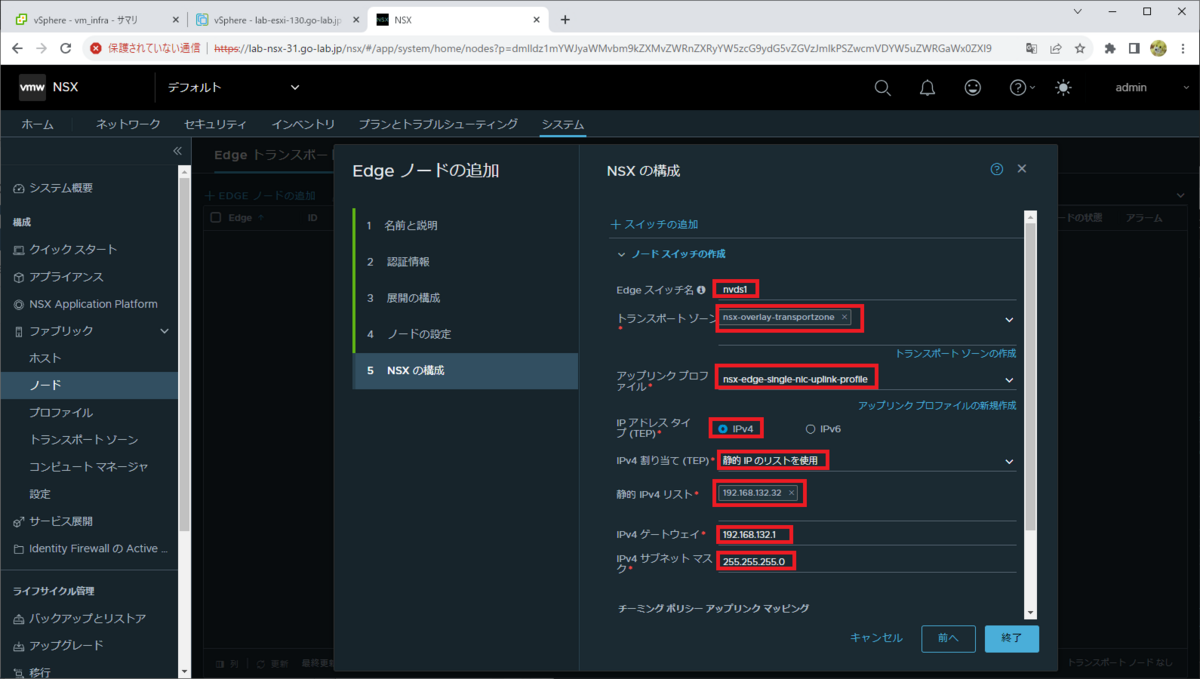Open the share page icon in address bar
Image resolution: width=1200 pixels, height=679 pixels.
(1056, 48)
